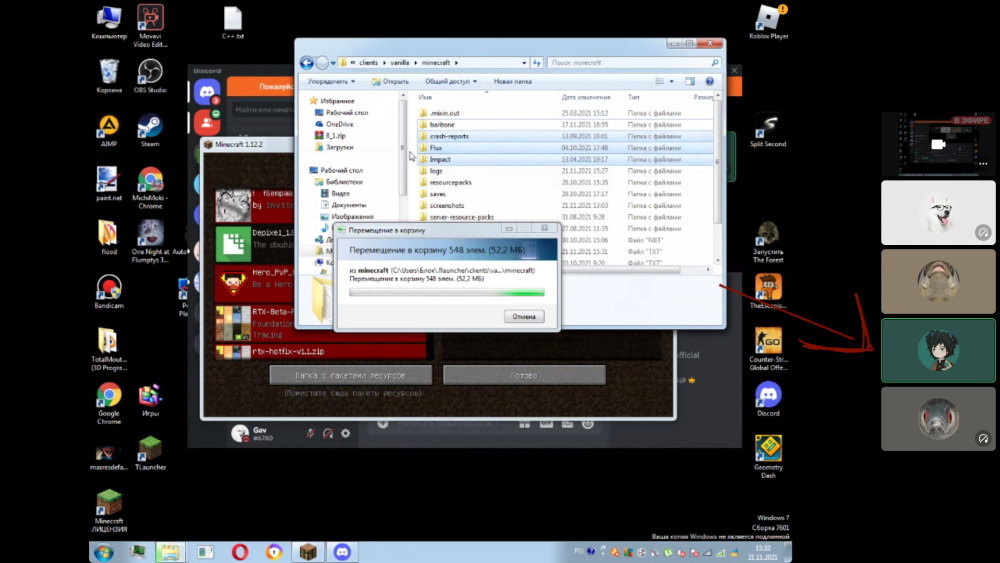Click Discord icon in the taskbar

coord(342,552)
